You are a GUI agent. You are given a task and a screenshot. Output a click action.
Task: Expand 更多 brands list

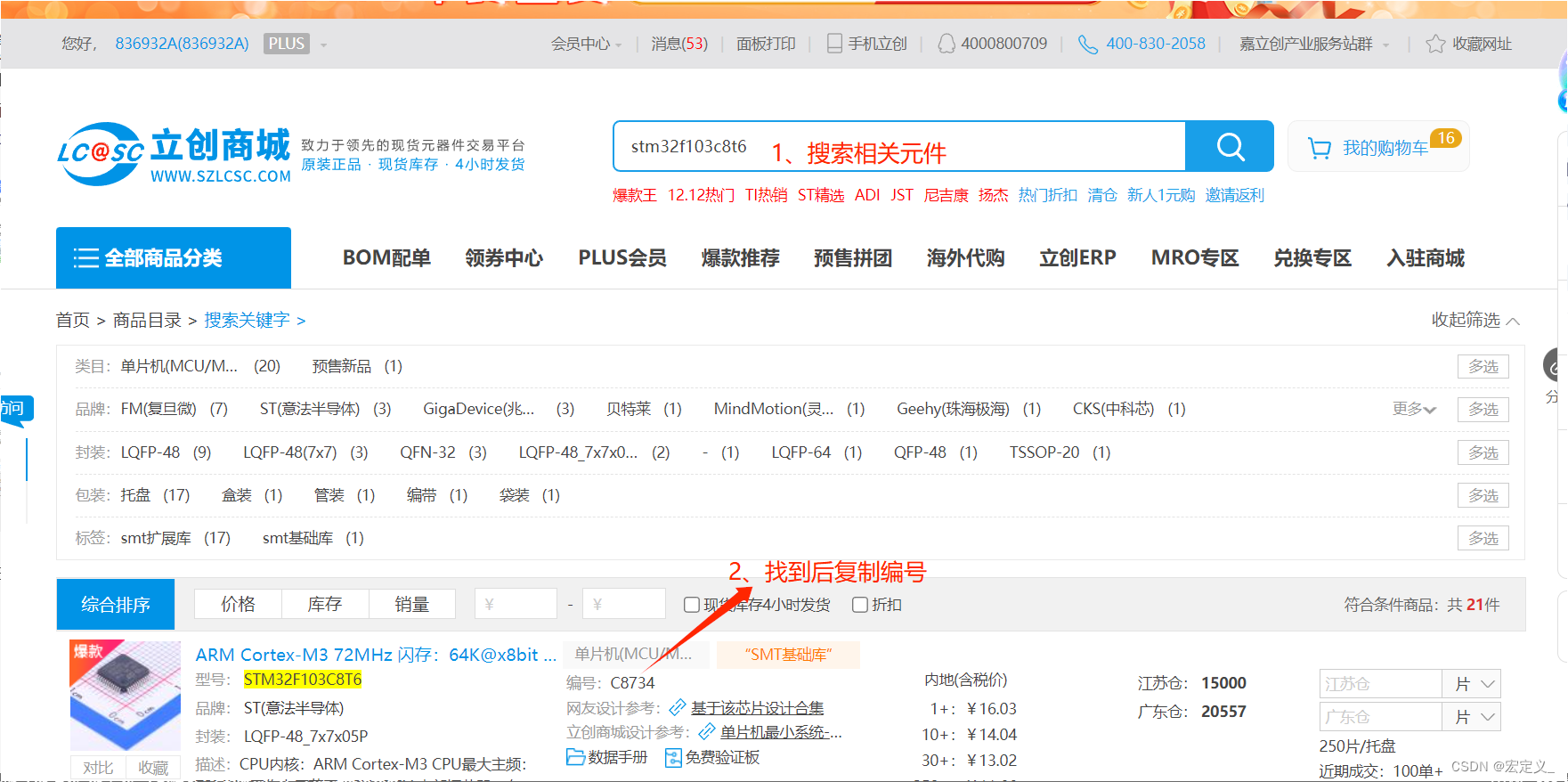(x=1414, y=409)
